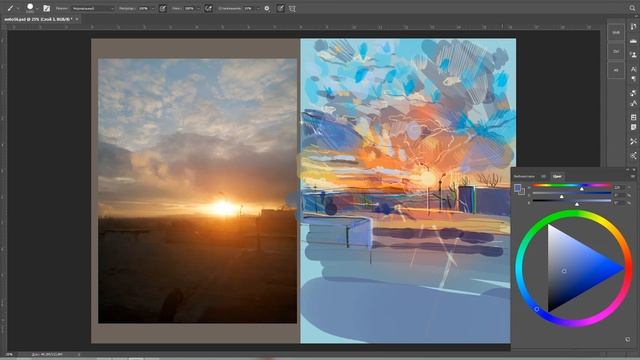Click the zoom percentage in status bar

point(9,354)
